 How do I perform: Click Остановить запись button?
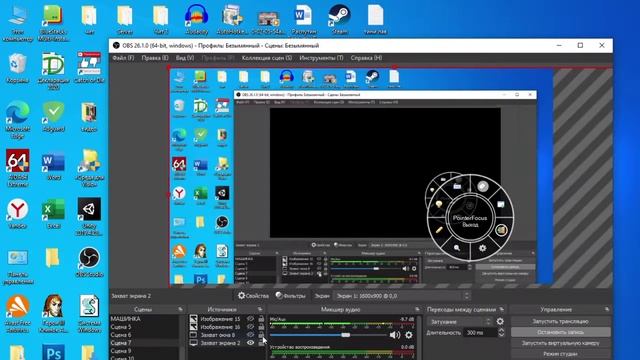(560, 332)
